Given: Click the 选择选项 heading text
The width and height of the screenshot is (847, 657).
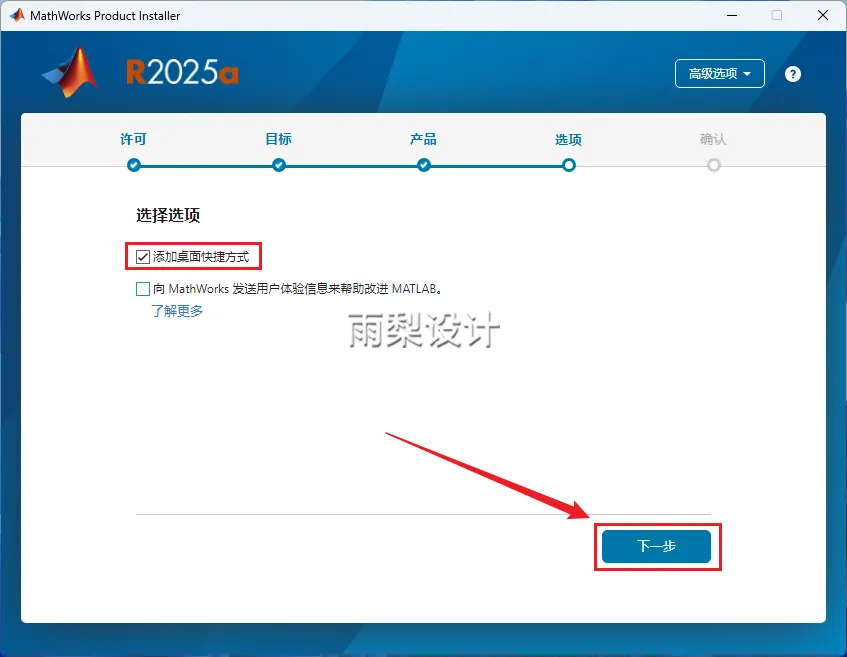Looking at the screenshot, I should (x=168, y=215).
